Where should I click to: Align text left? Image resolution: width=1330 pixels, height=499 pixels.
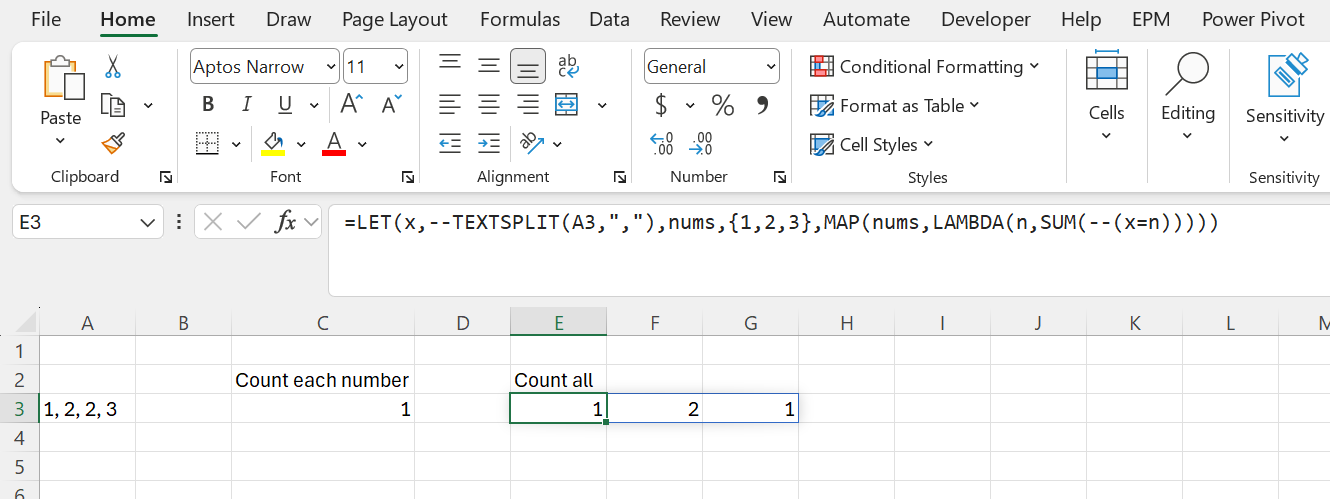[450, 105]
